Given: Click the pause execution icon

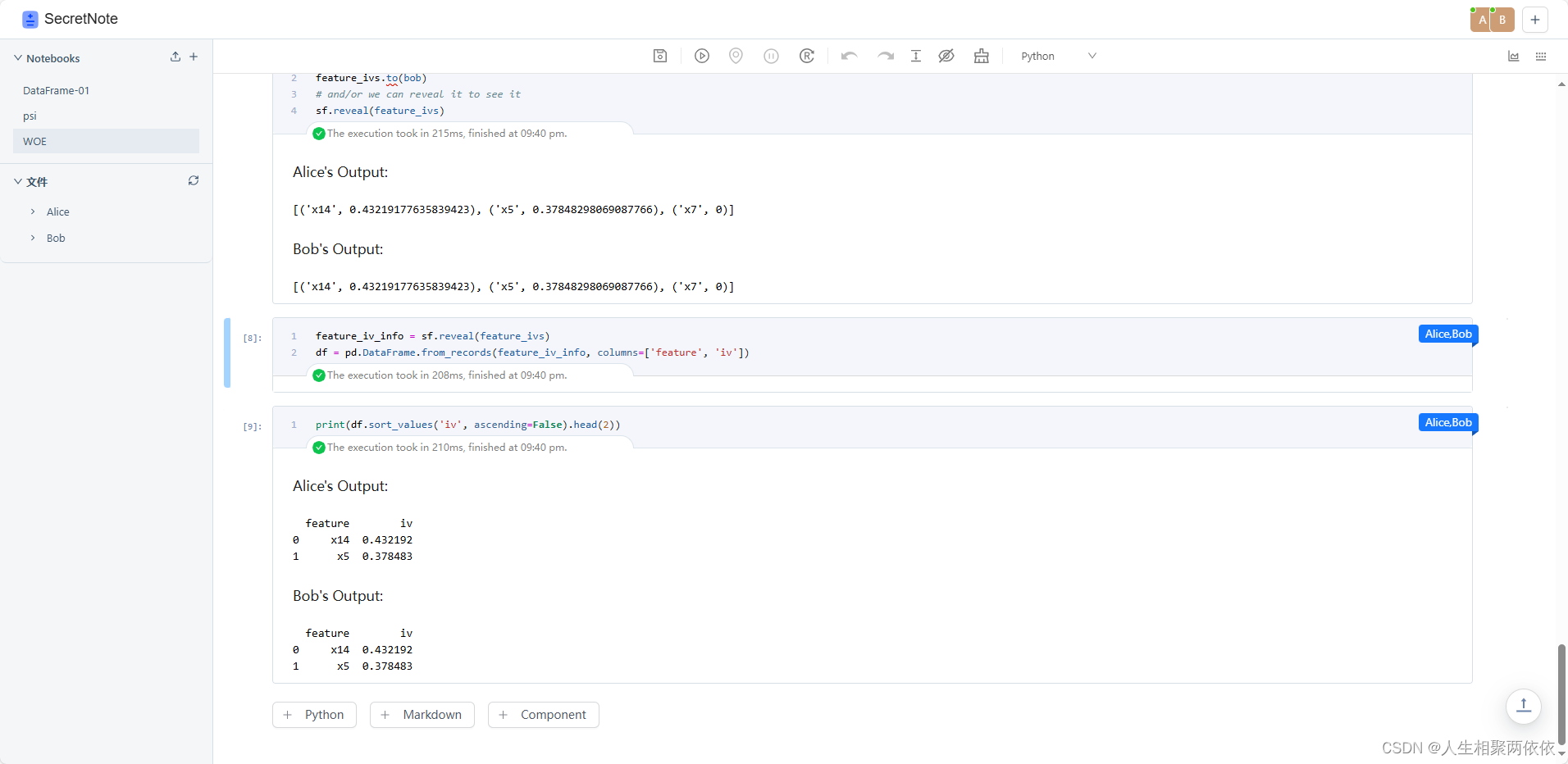Looking at the screenshot, I should point(772,56).
